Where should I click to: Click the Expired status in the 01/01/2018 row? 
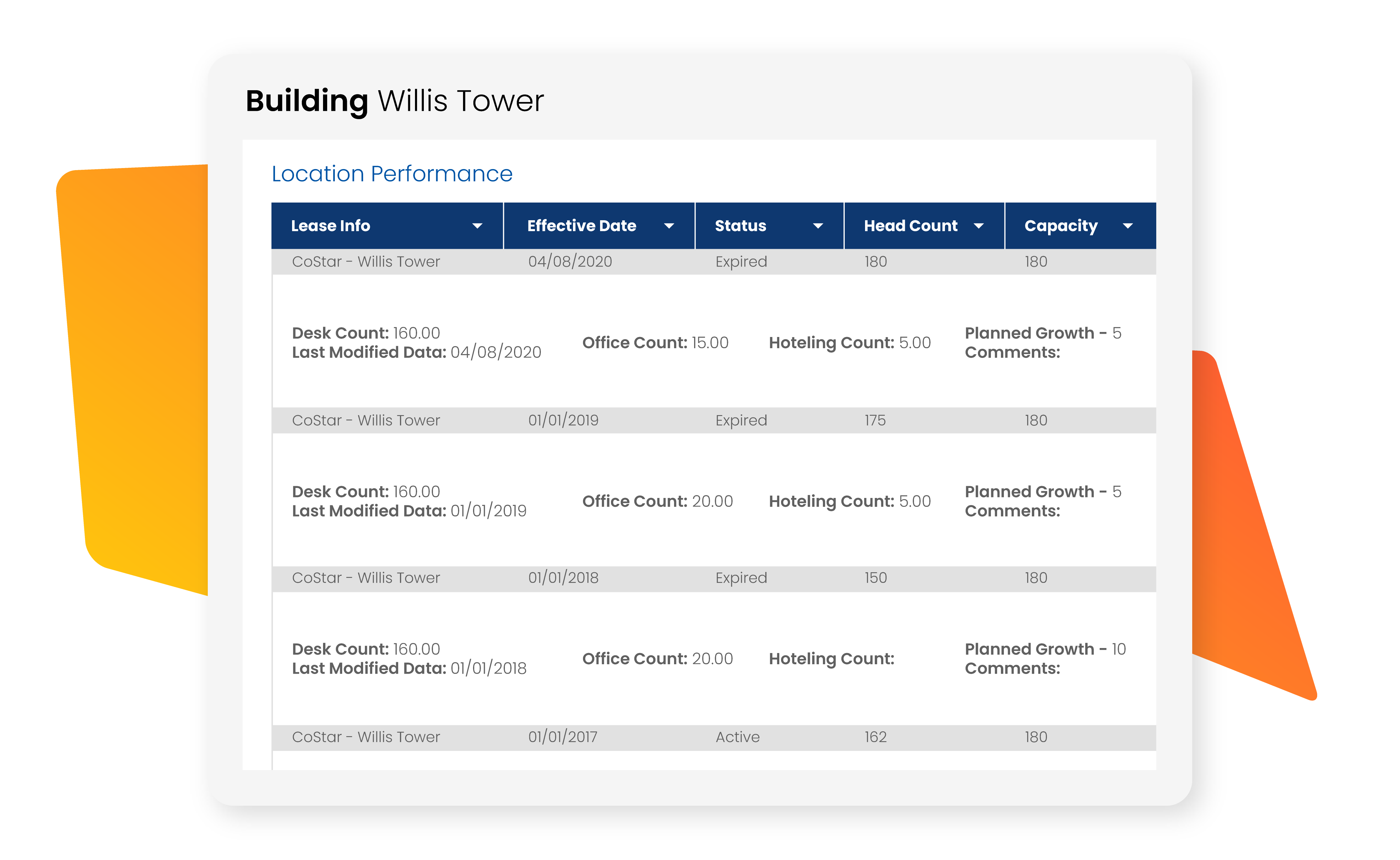point(741,578)
